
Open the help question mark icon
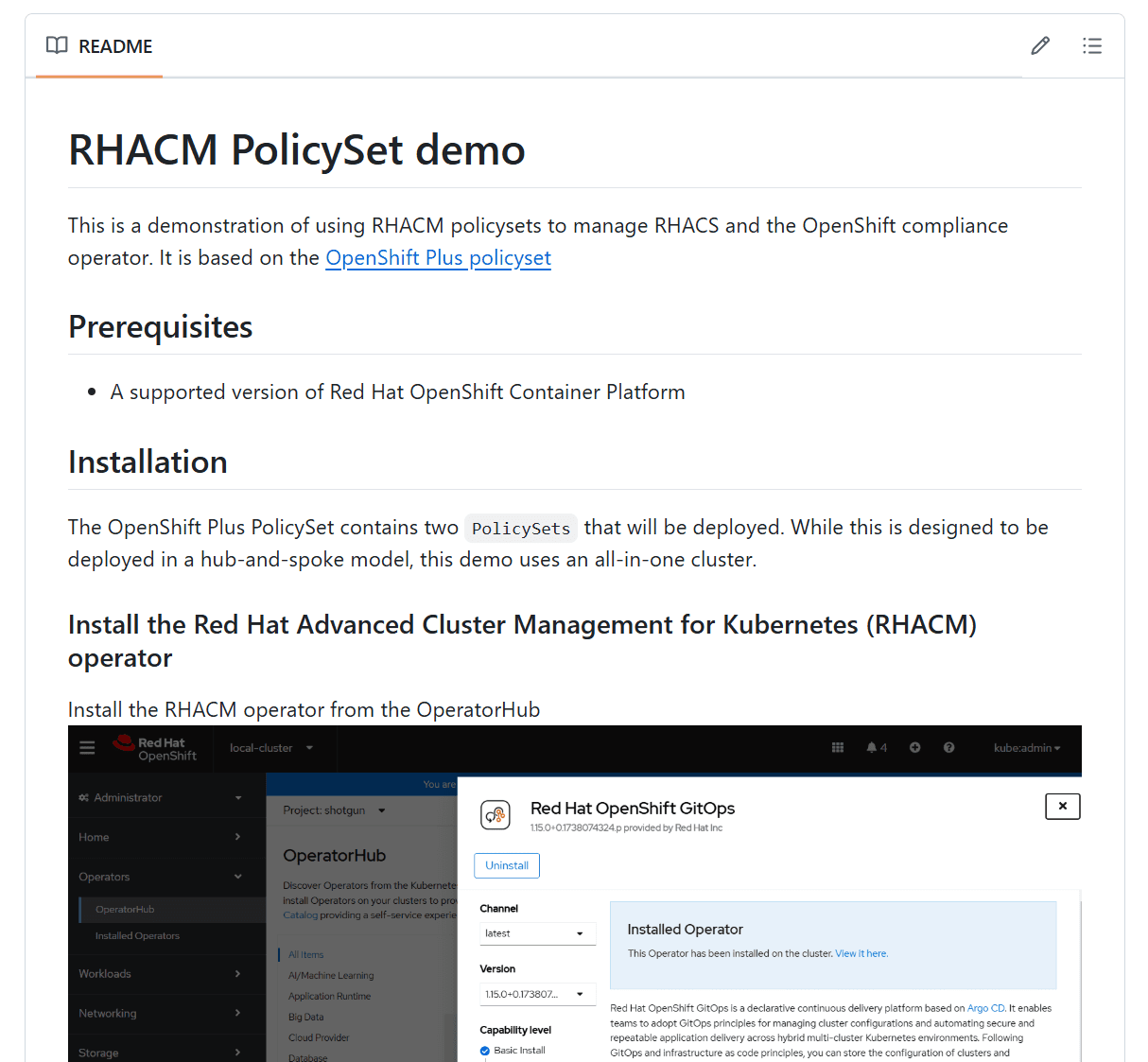pyautogui.click(x=948, y=747)
